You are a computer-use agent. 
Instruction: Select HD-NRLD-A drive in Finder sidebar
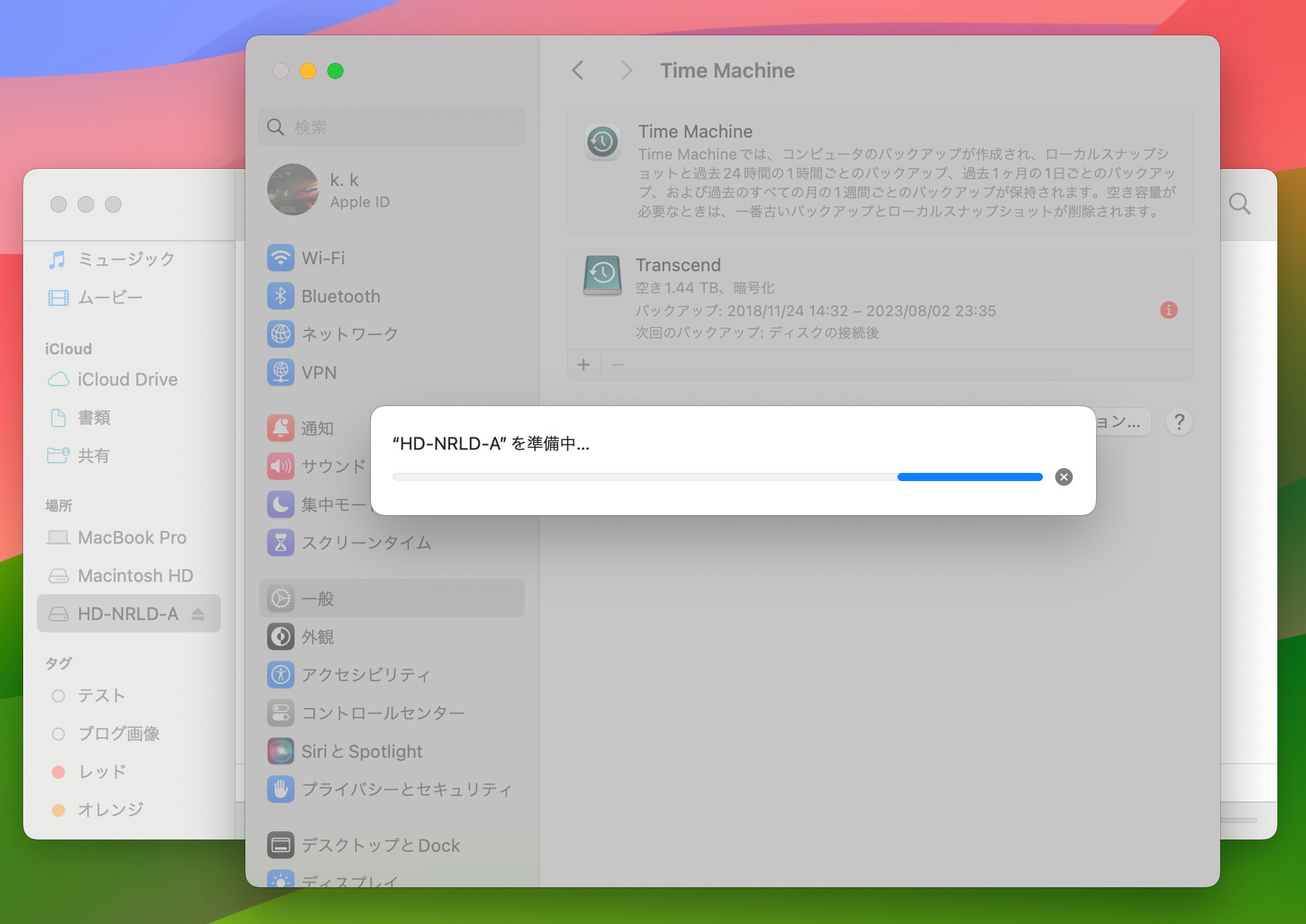[129, 613]
